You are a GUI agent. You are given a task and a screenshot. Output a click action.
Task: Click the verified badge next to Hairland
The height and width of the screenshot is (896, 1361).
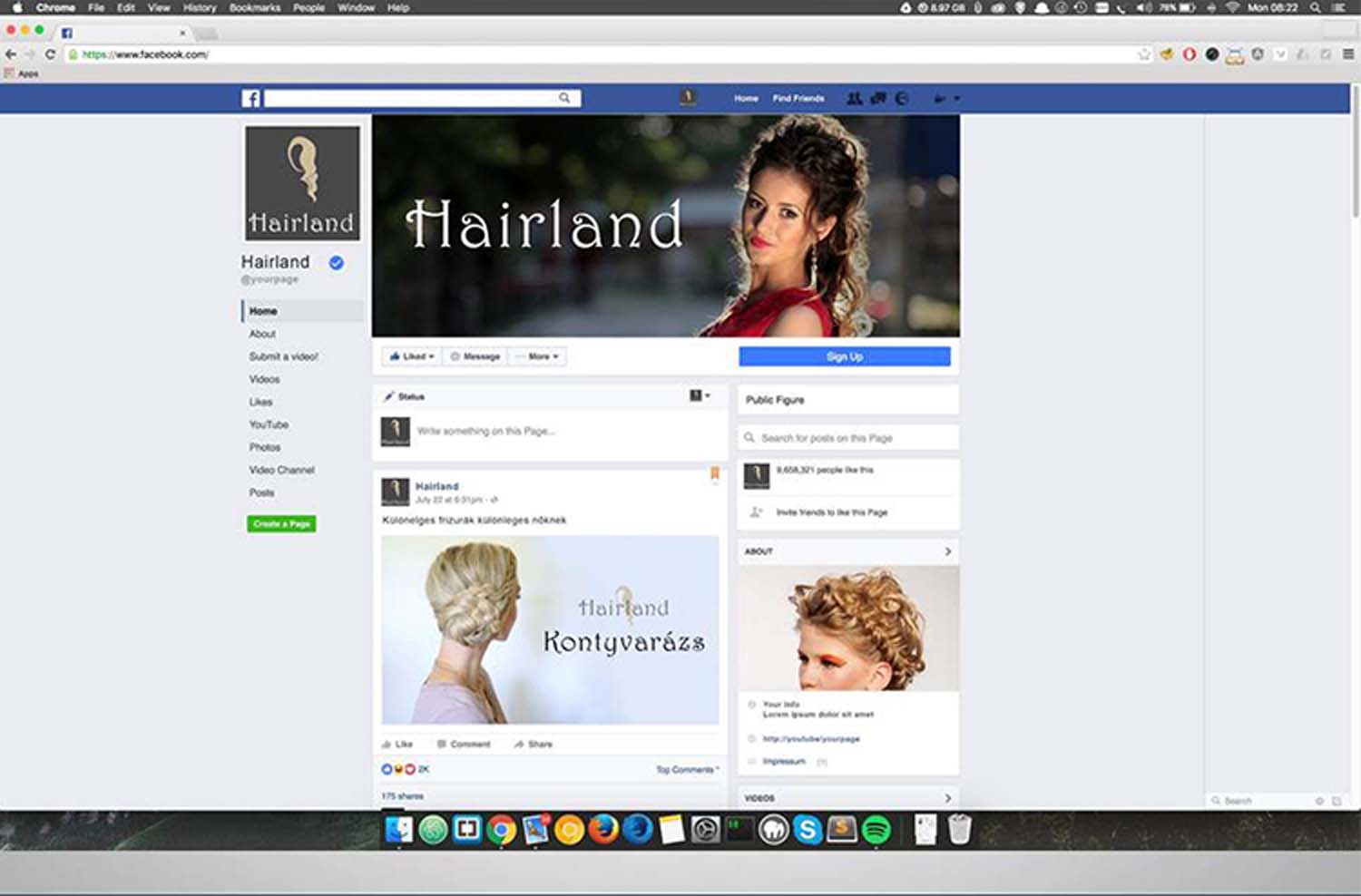tap(337, 263)
